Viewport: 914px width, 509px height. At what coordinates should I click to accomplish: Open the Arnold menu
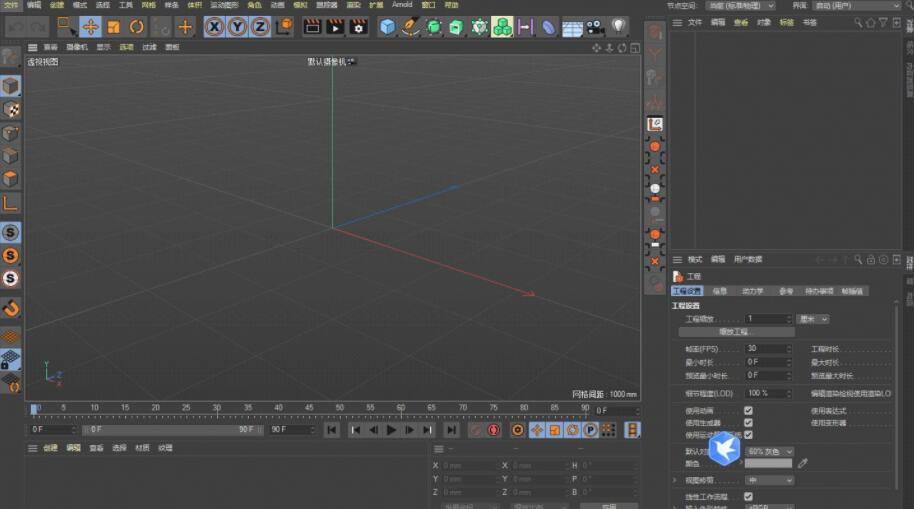(402, 5)
